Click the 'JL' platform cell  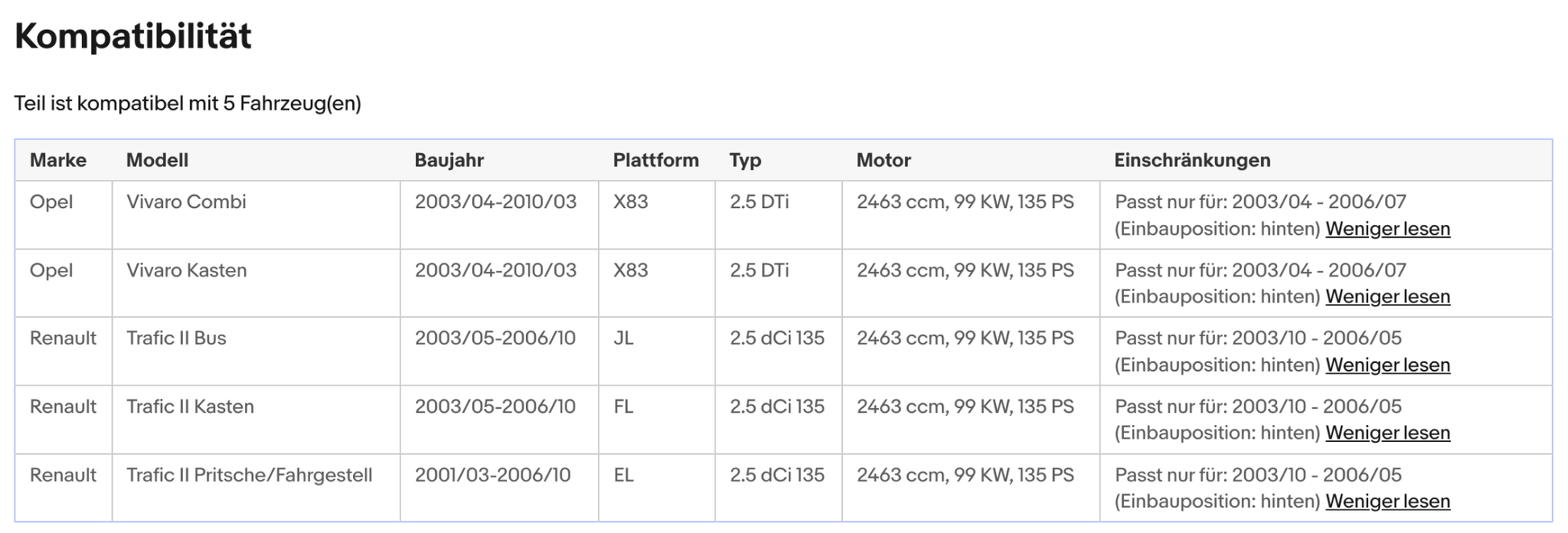pos(623,338)
